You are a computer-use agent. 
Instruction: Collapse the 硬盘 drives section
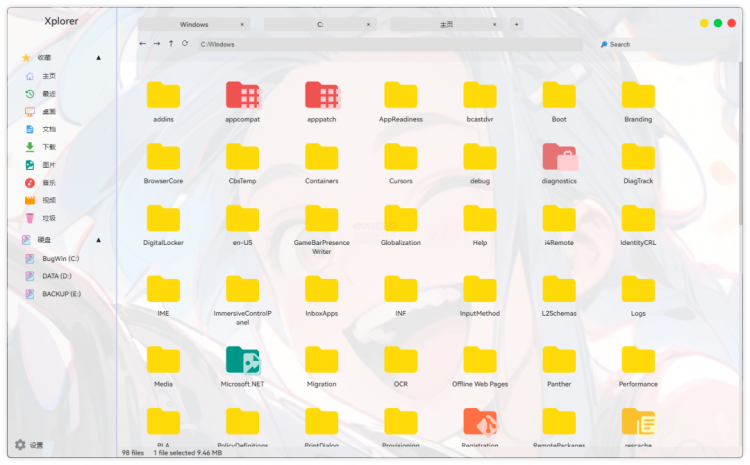coord(98,240)
